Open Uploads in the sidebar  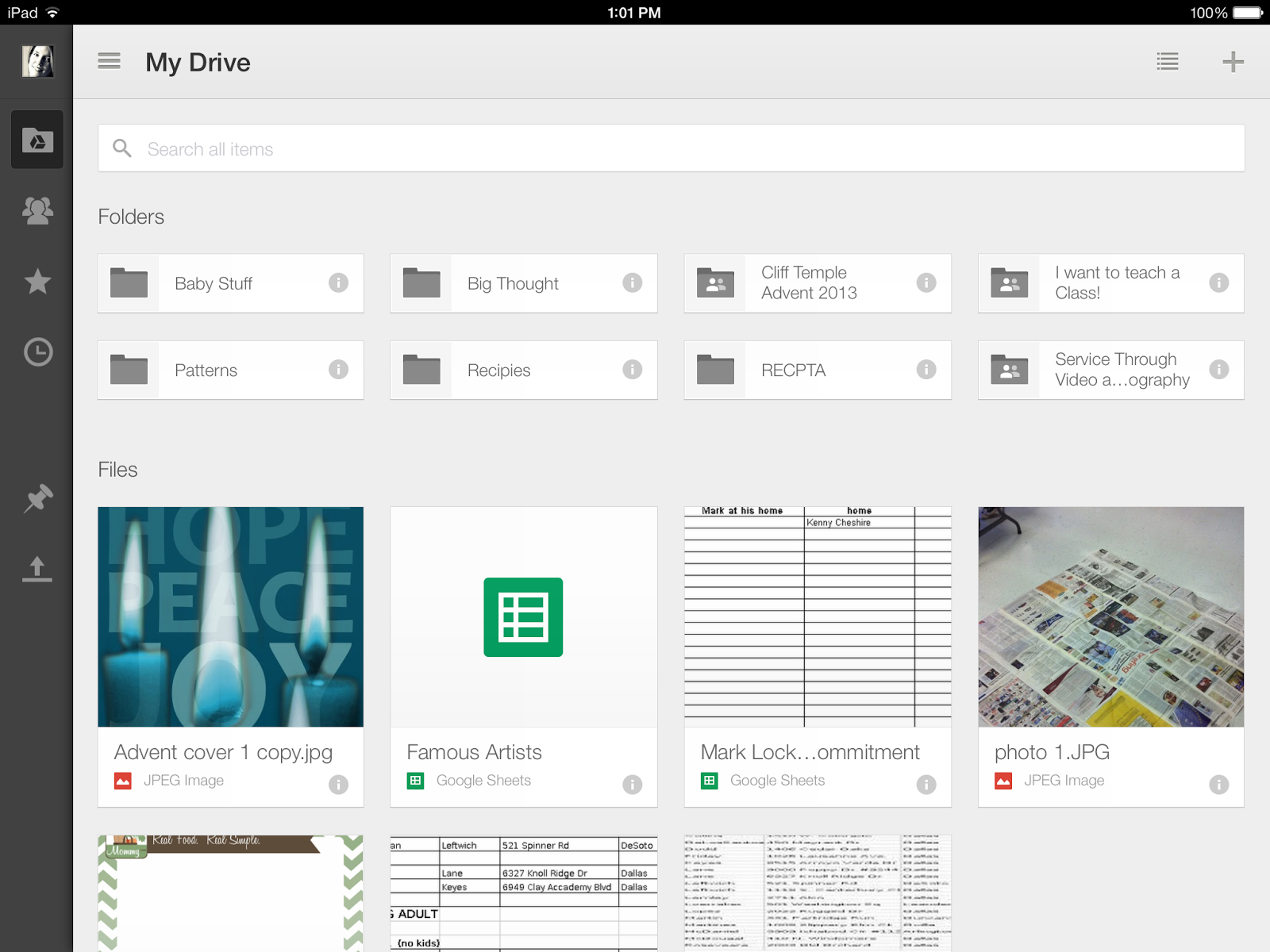tap(37, 569)
